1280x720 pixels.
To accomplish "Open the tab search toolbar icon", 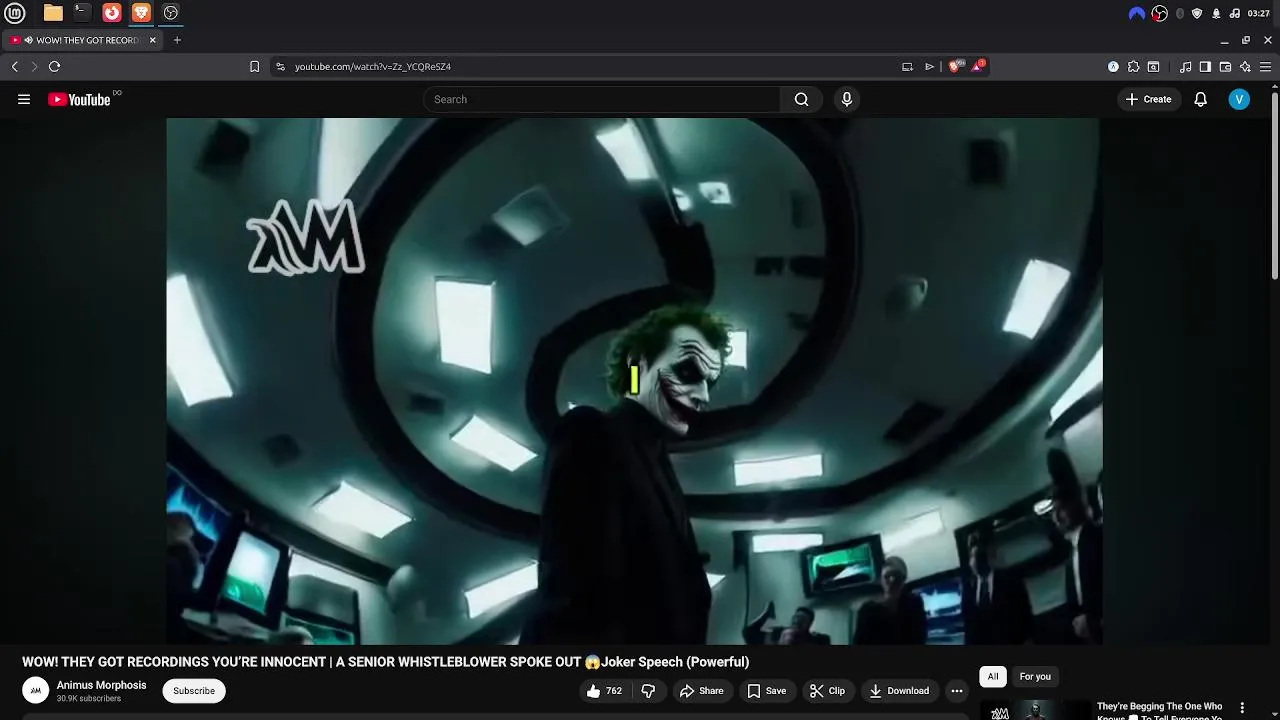I will pyautogui.click(x=1153, y=66).
